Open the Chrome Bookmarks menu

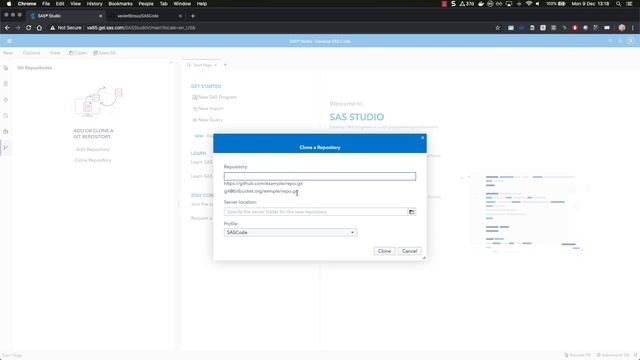pos(120,4)
